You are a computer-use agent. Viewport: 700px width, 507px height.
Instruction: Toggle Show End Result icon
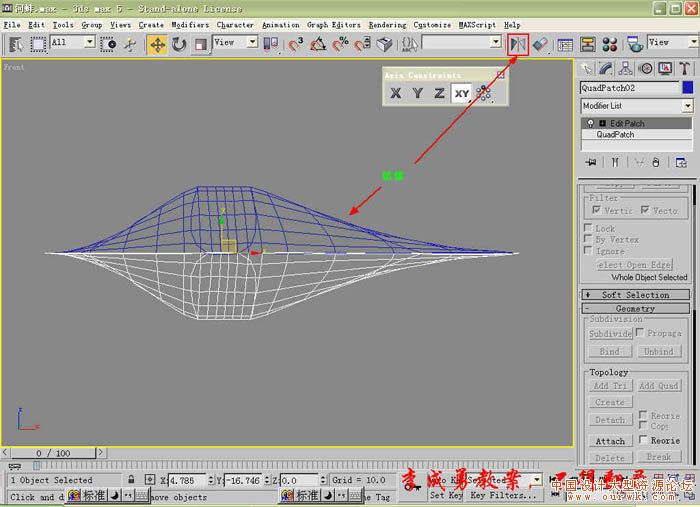pos(615,162)
